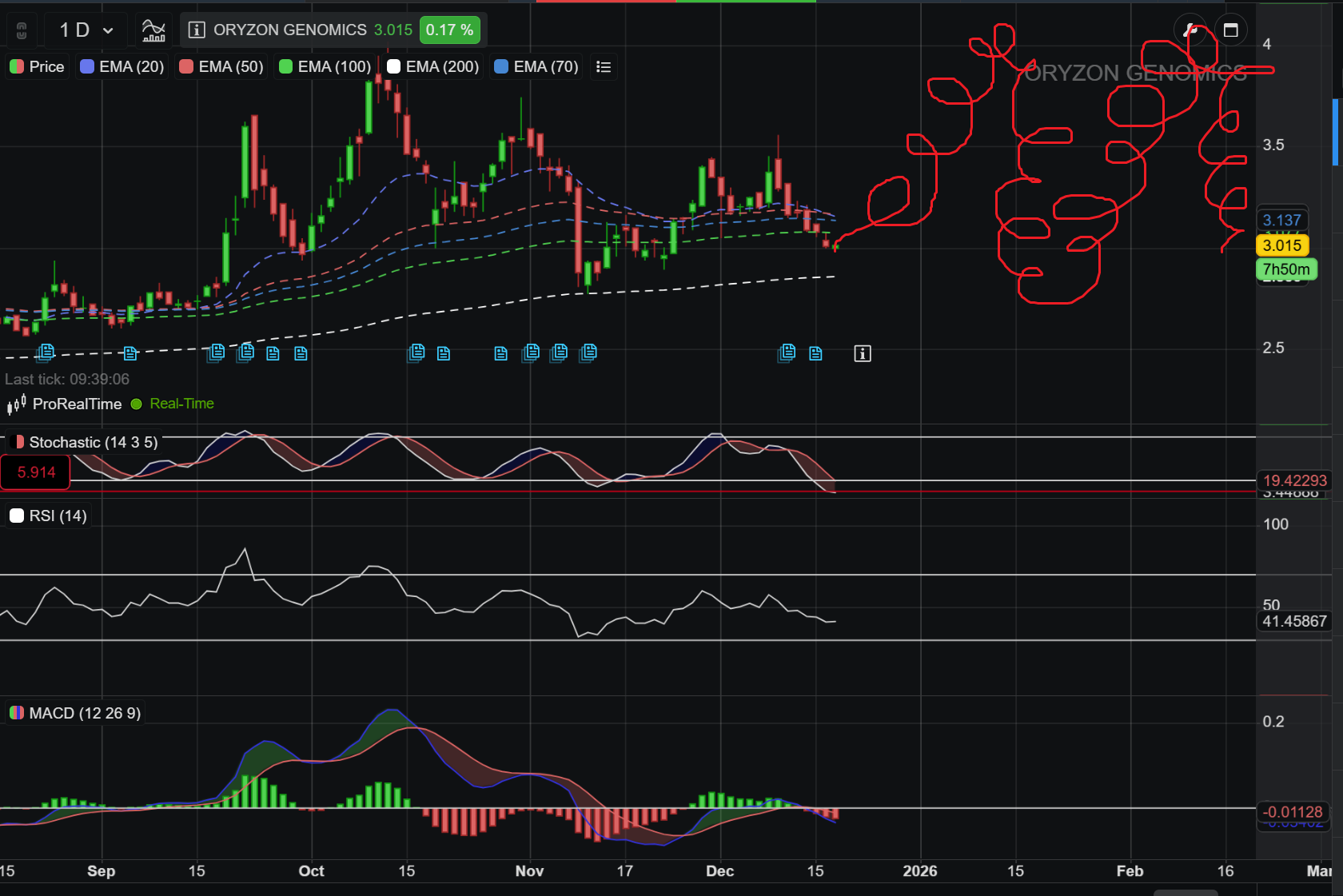This screenshot has height=896, width=1343.
Task: Expand the indicator list menu icon
Action: click(x=604, y=67)
